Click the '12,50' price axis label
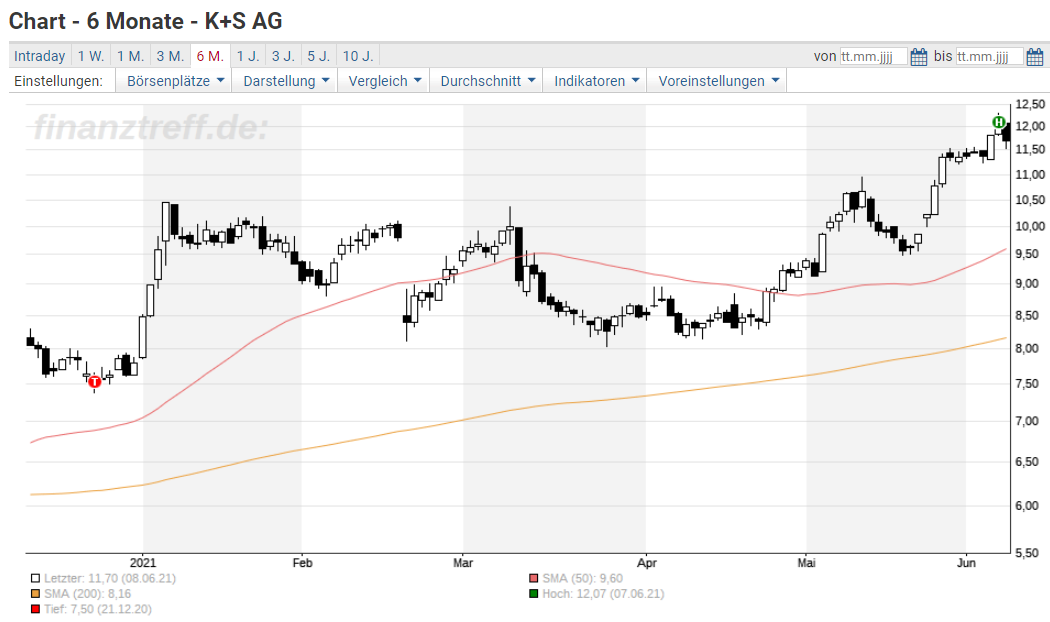 [x=1030, y=104]
